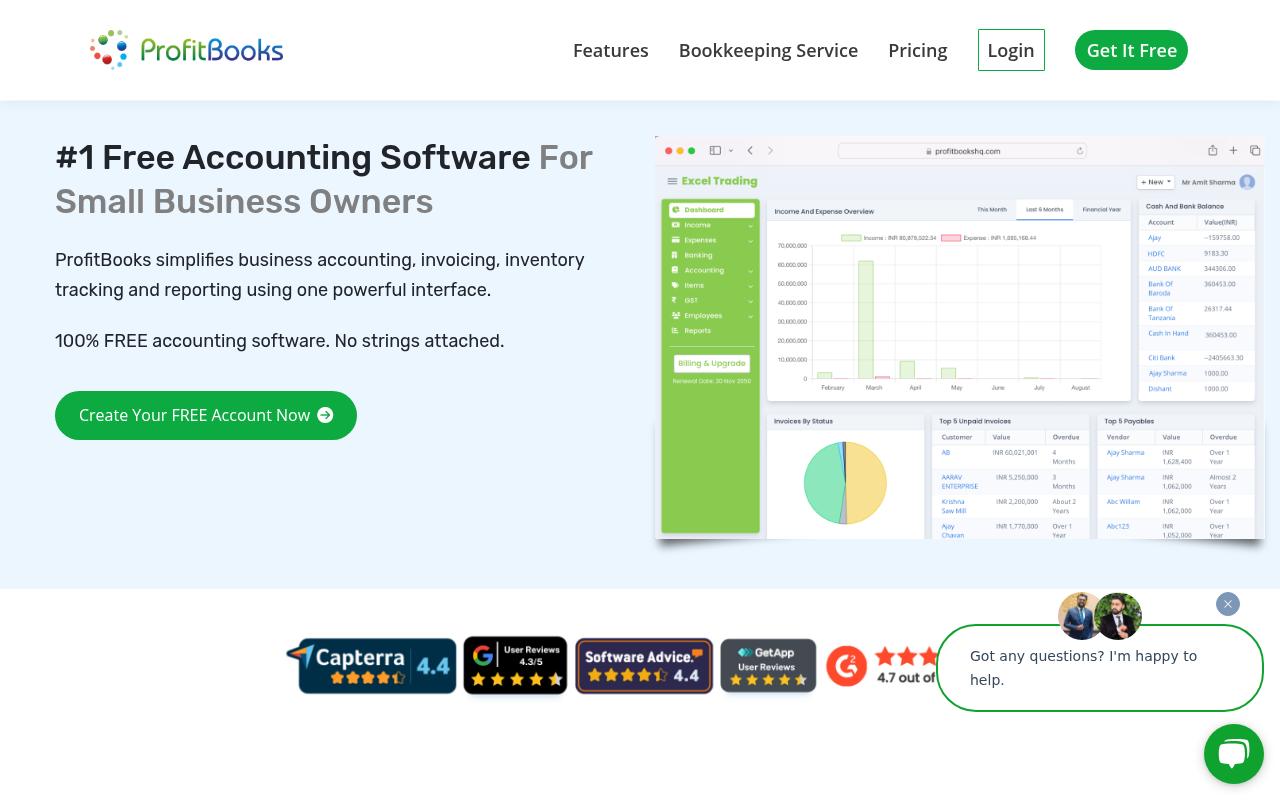
Task: Open the Features menu item
Action: [611, 50]
